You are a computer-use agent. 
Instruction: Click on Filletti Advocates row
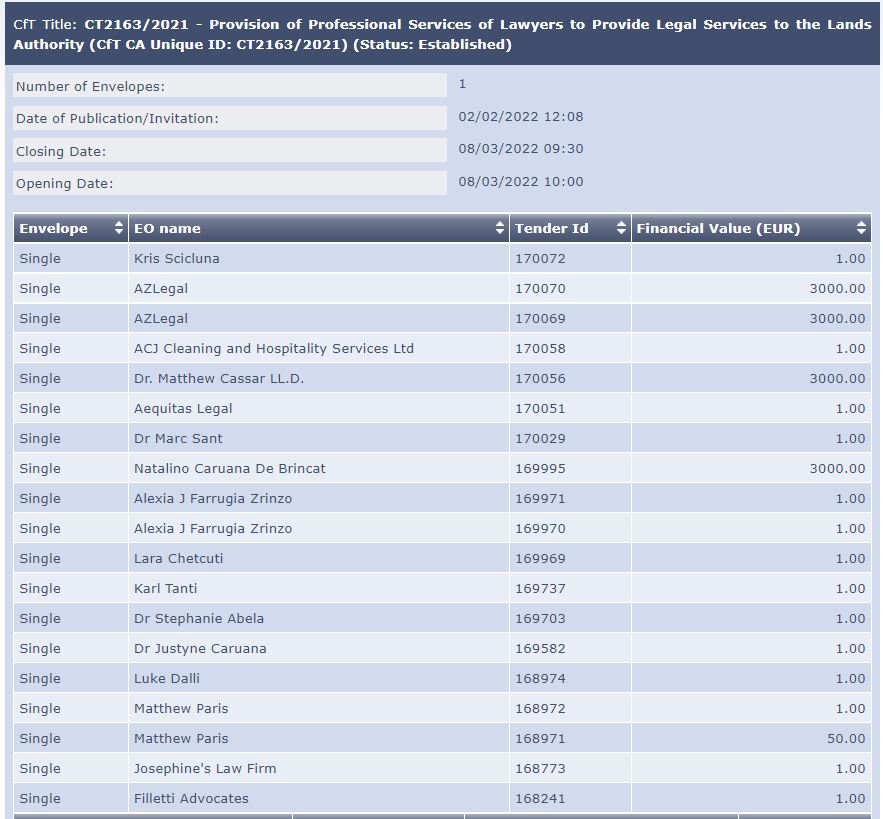tap(191, 798)
